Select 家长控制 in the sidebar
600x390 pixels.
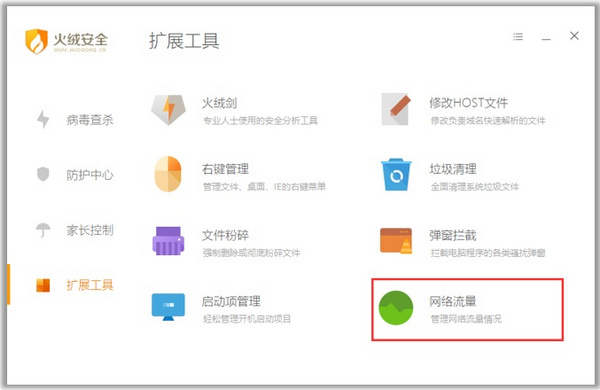75,230
